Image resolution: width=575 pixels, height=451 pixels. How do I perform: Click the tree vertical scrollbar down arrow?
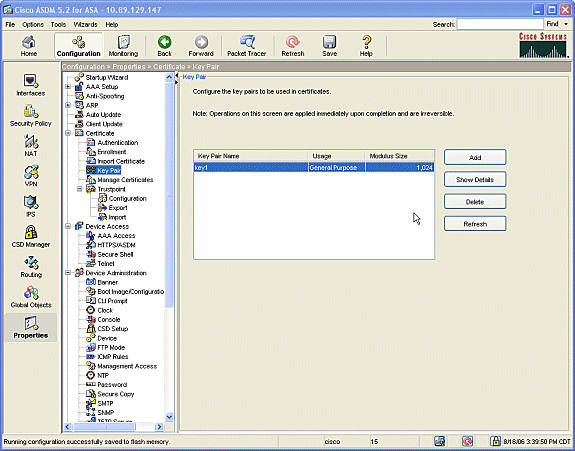pos(169,417)
